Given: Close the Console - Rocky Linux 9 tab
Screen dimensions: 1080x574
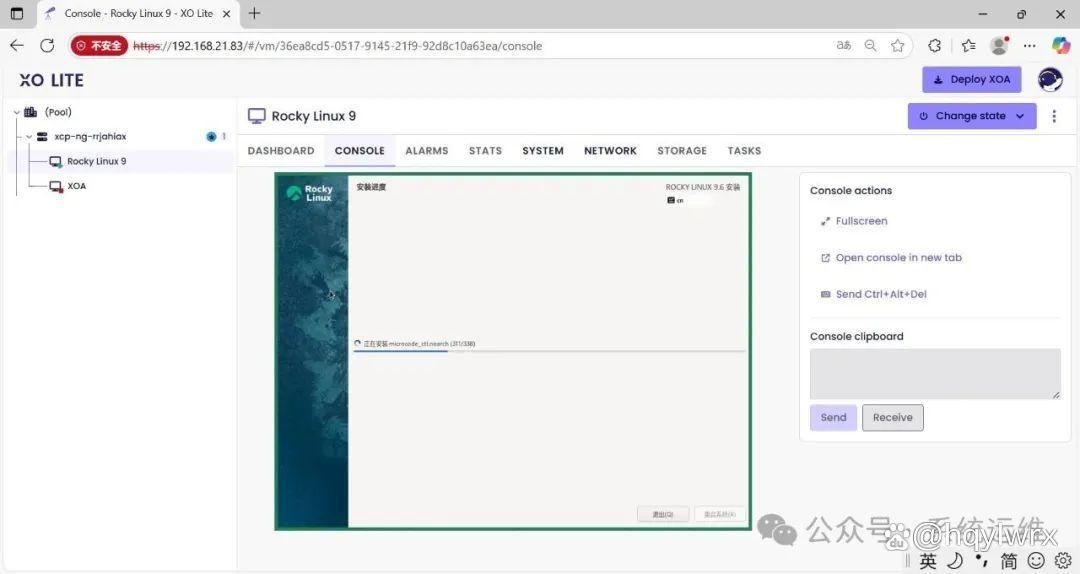Looking at the screenshot, I should (x=227, y=14).
